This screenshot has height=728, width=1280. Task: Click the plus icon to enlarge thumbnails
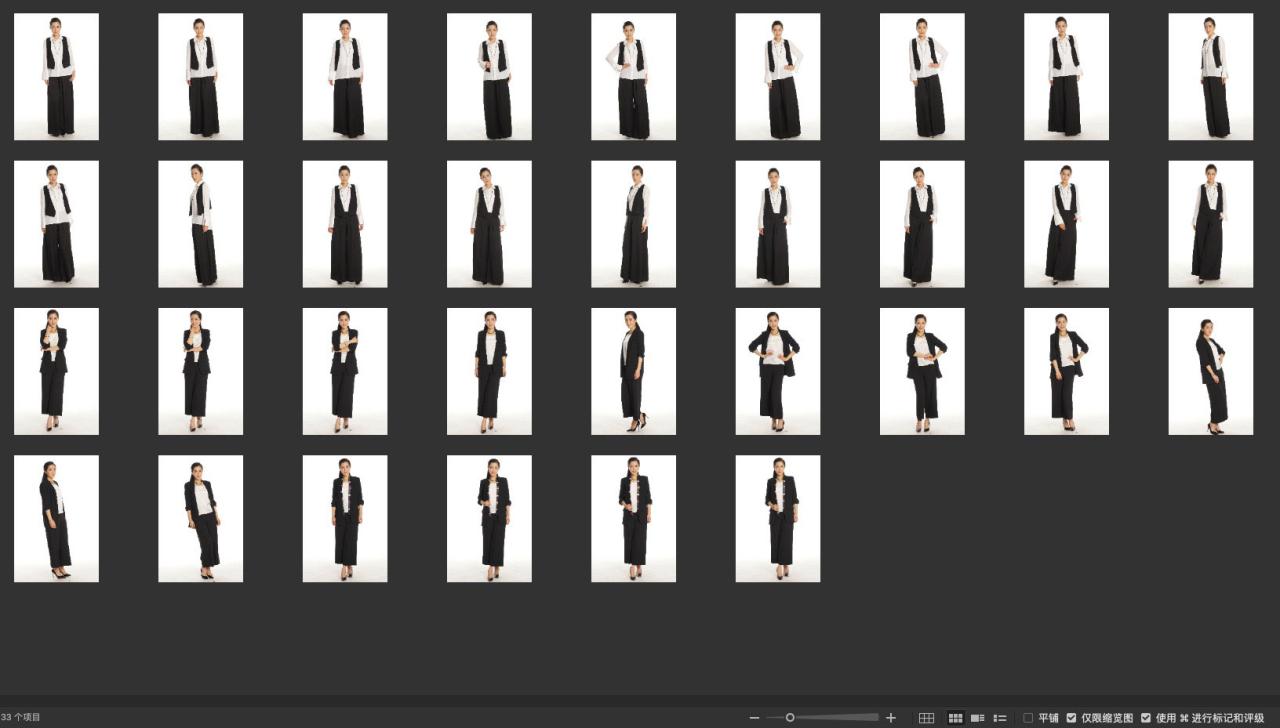(891, 718)
